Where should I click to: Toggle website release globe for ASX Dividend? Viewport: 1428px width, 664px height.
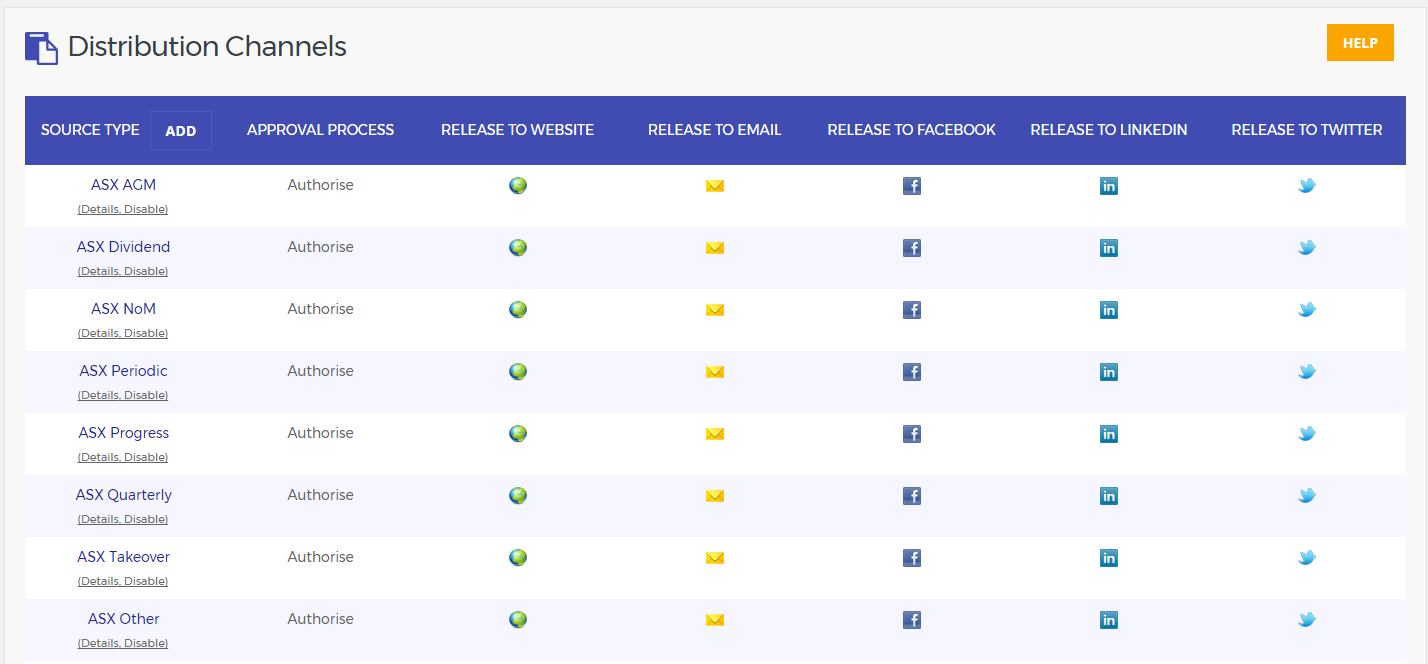(x=518, y=248)
